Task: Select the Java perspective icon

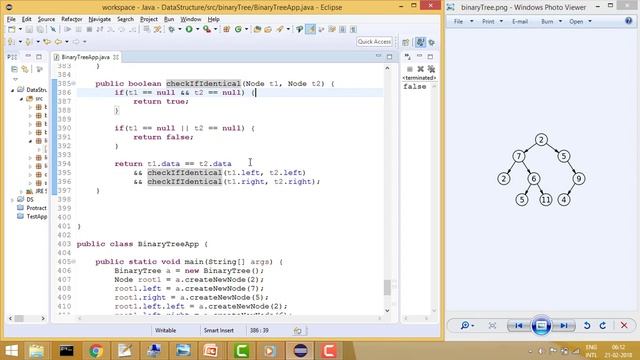Action: coord(420,42)
